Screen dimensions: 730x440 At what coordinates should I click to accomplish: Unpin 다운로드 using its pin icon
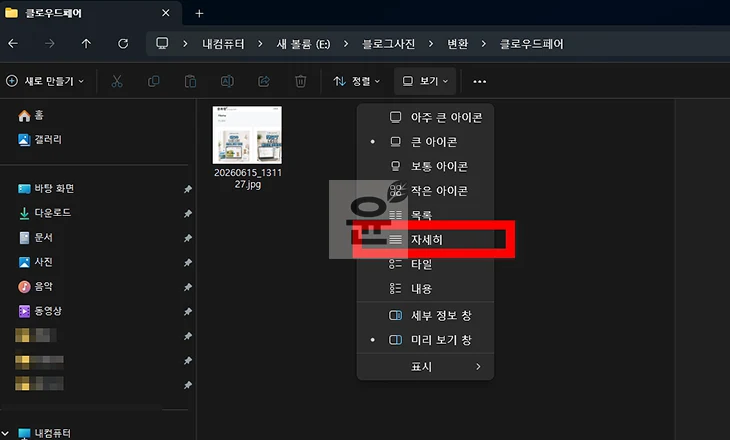tap(188, 213)
